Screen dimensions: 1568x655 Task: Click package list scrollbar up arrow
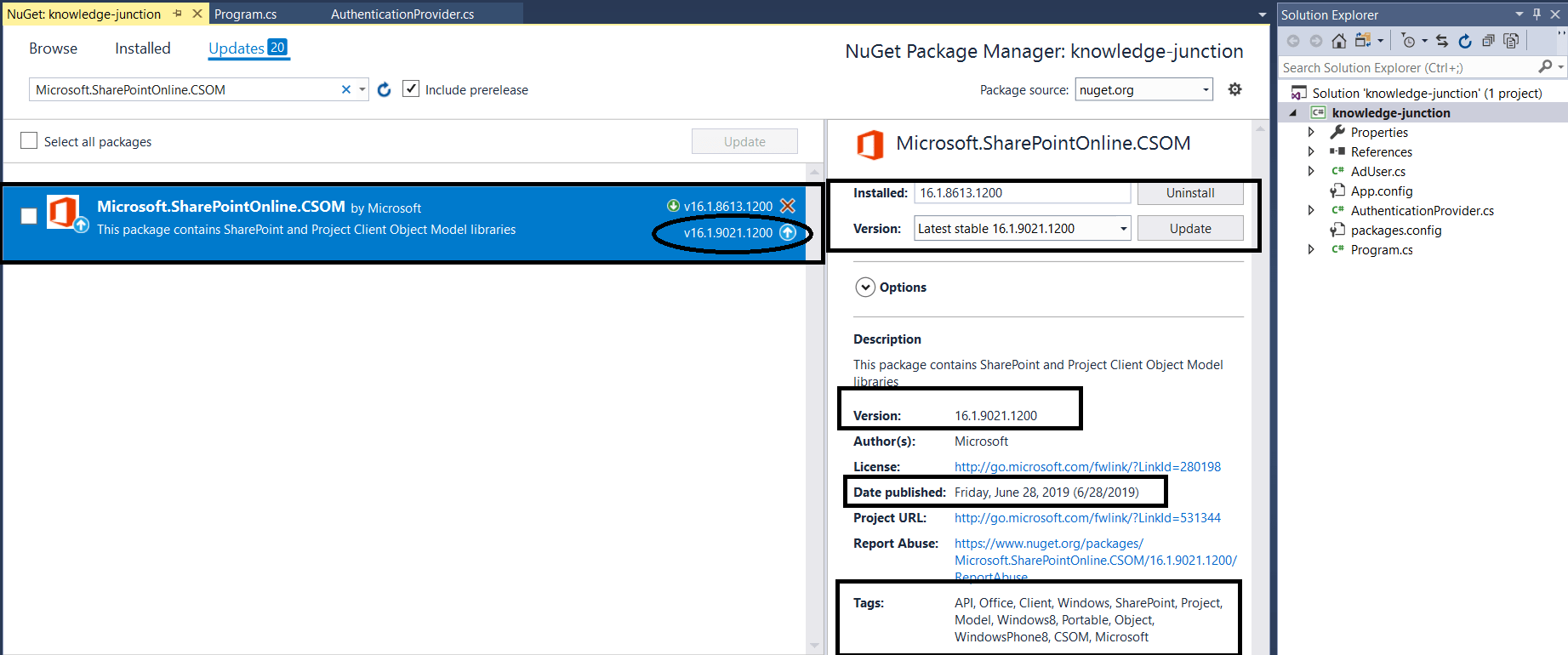point(814,171)
